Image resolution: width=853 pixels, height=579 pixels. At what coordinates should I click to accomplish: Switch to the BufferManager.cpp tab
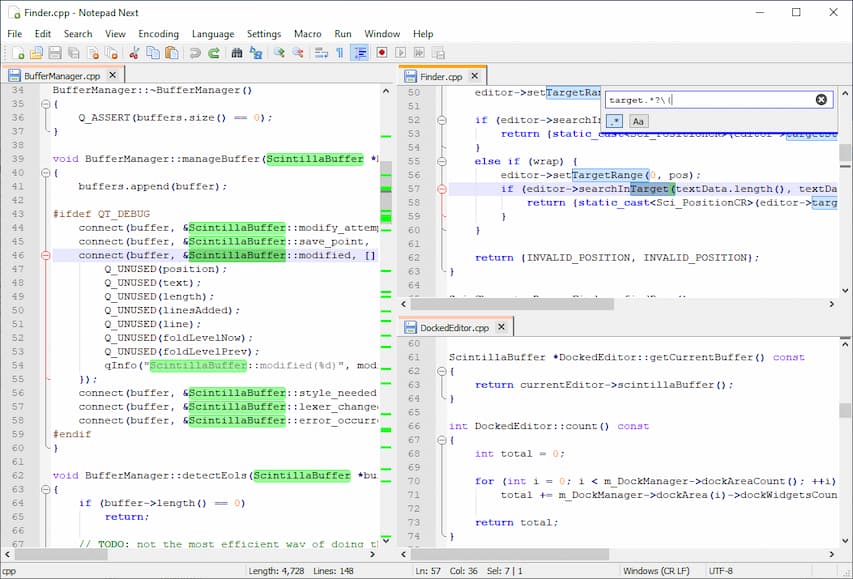point(63,76)
